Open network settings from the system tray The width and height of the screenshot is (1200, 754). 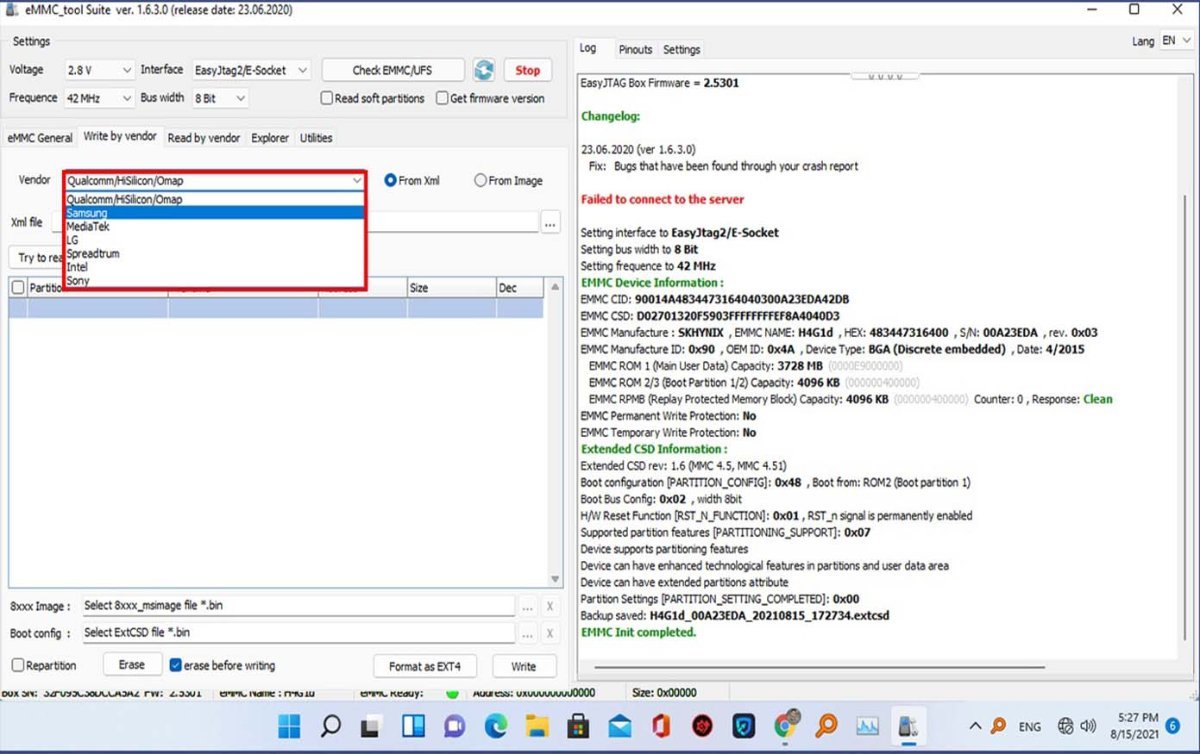pyautogui.click(x=1066, y=727)
